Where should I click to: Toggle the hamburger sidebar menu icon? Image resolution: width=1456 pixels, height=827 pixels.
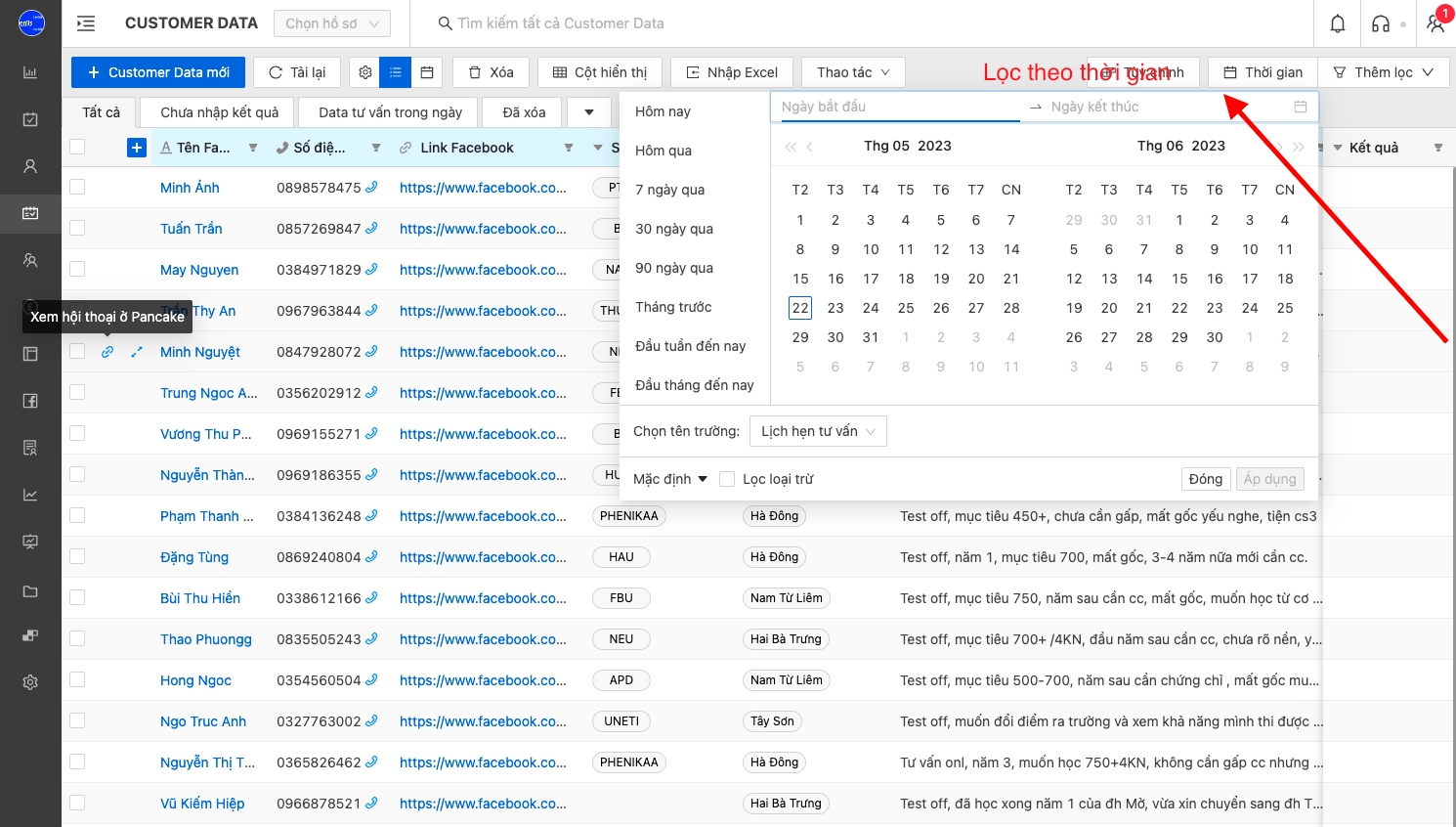pyautogui.click(x=86, y=23)
